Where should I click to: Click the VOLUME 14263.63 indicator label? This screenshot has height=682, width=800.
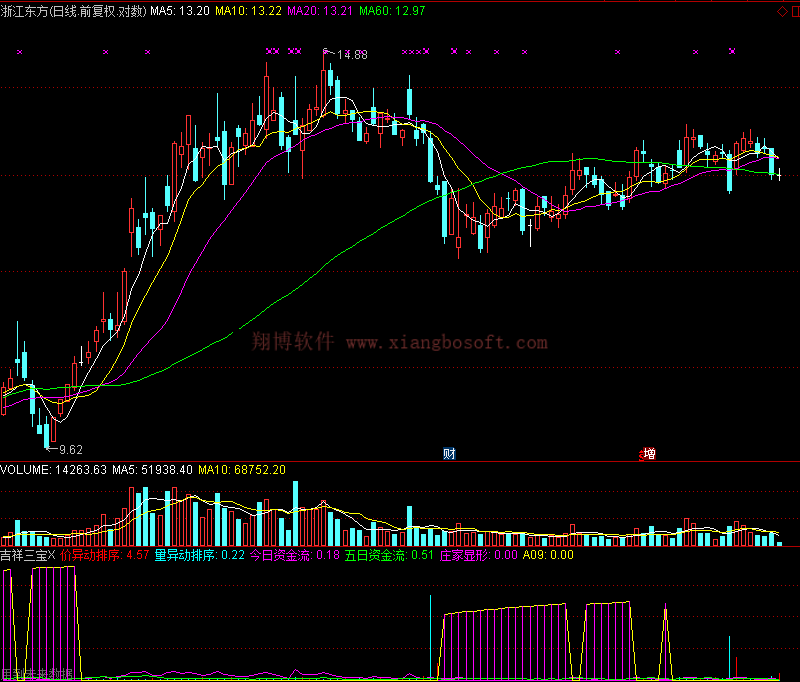coord(54,469)
